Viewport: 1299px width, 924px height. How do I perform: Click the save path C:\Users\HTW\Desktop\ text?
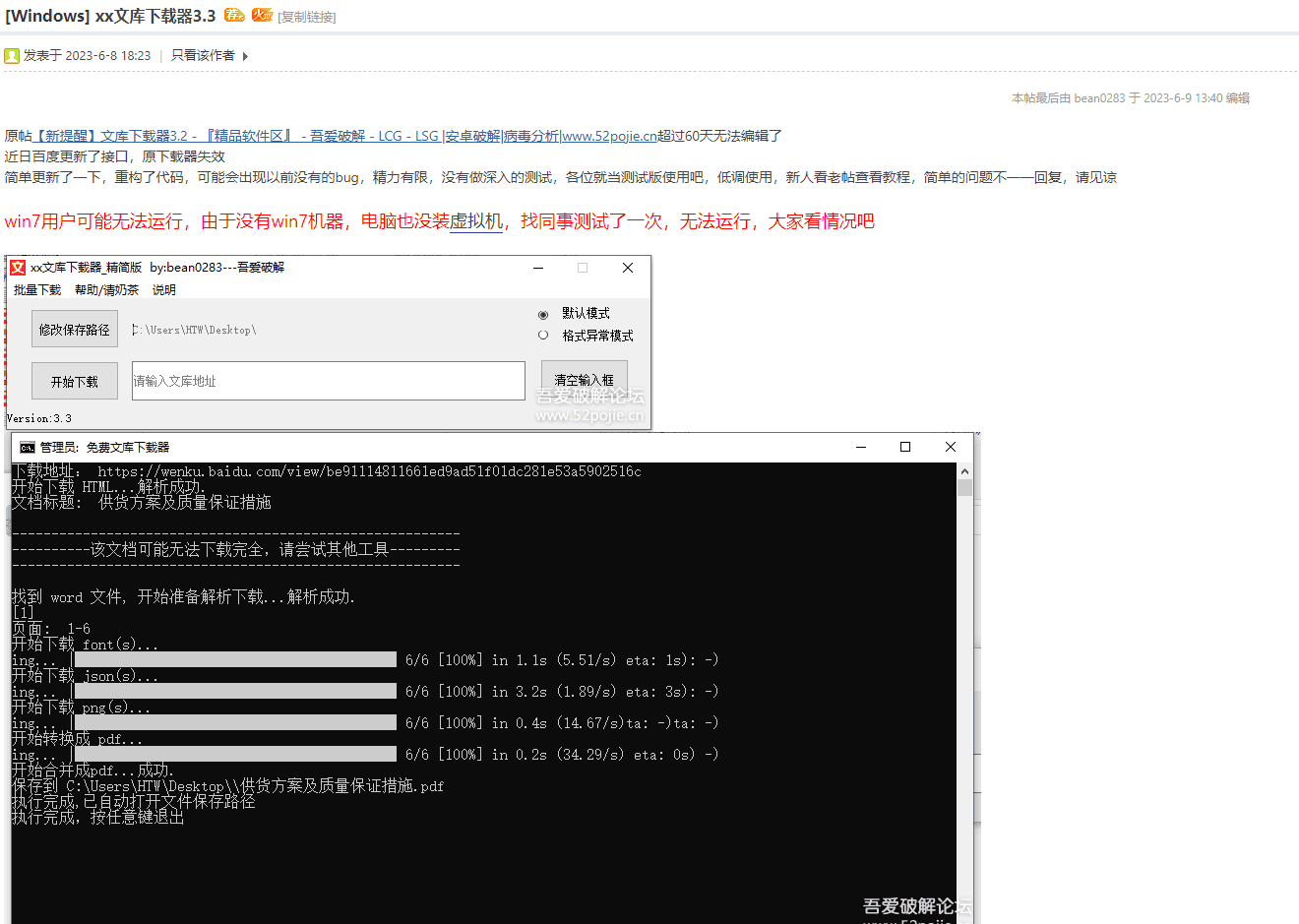[x=194, y=331]
